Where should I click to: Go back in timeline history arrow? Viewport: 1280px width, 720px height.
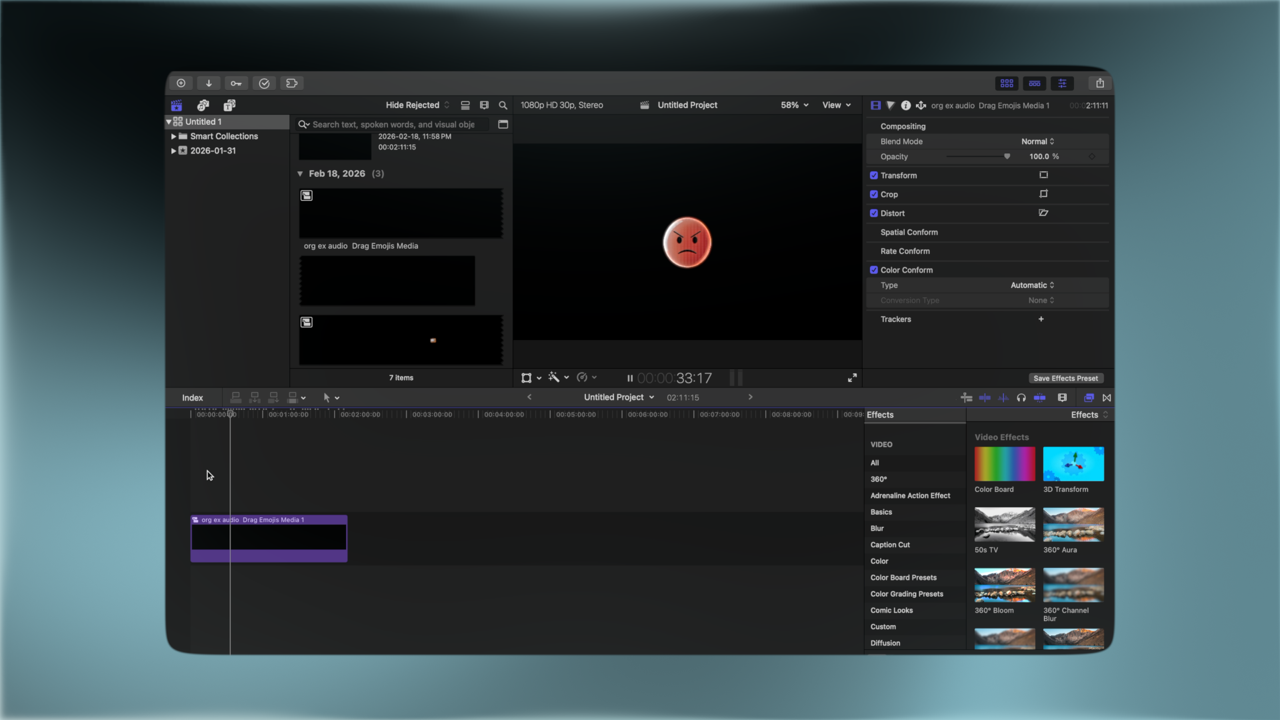click(530, 397)
